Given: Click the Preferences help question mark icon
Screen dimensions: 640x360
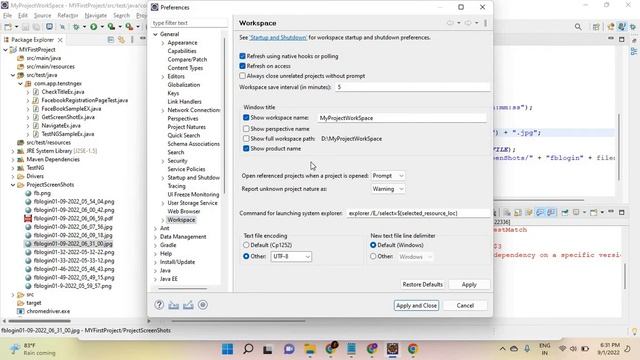Looking at the screenshot, I should [159, 305].
